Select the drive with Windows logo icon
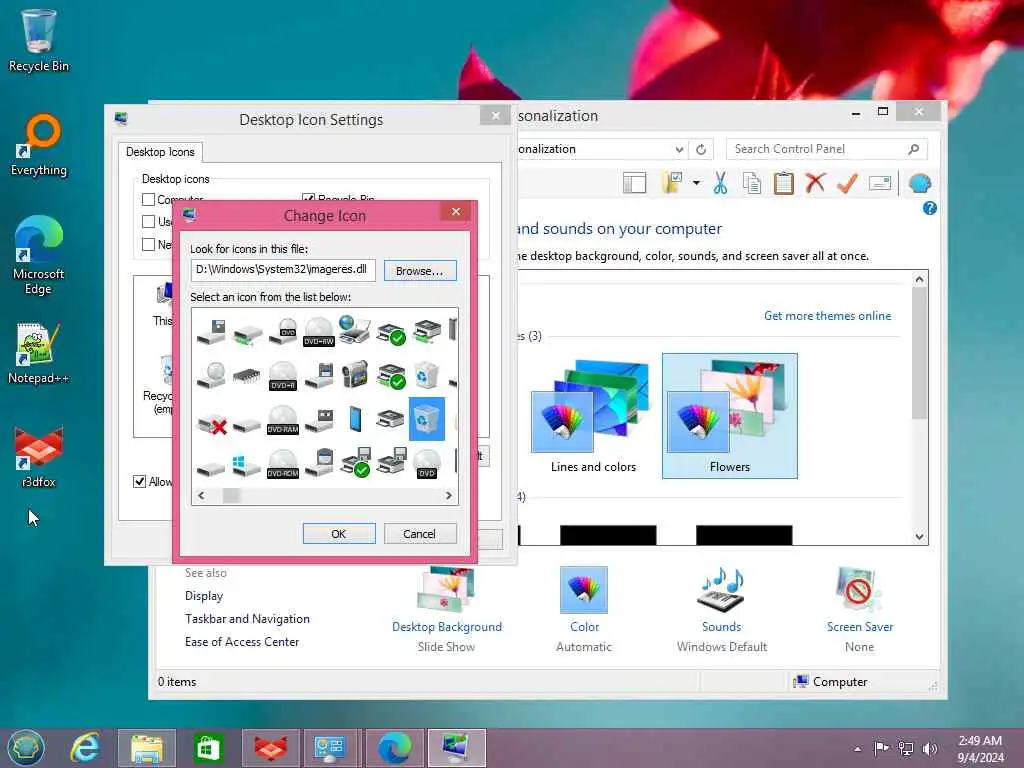 247,465
